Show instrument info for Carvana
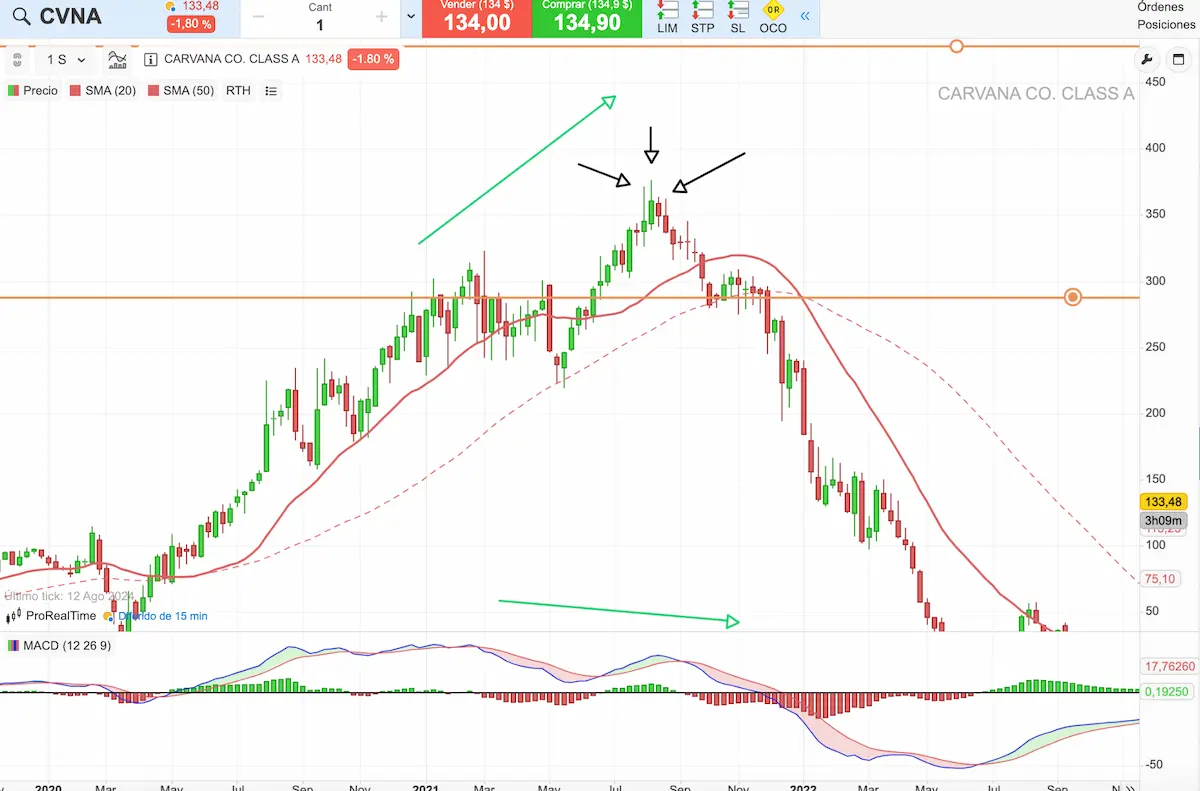This screenshot has height=791, width=1200. click(151, 60)
